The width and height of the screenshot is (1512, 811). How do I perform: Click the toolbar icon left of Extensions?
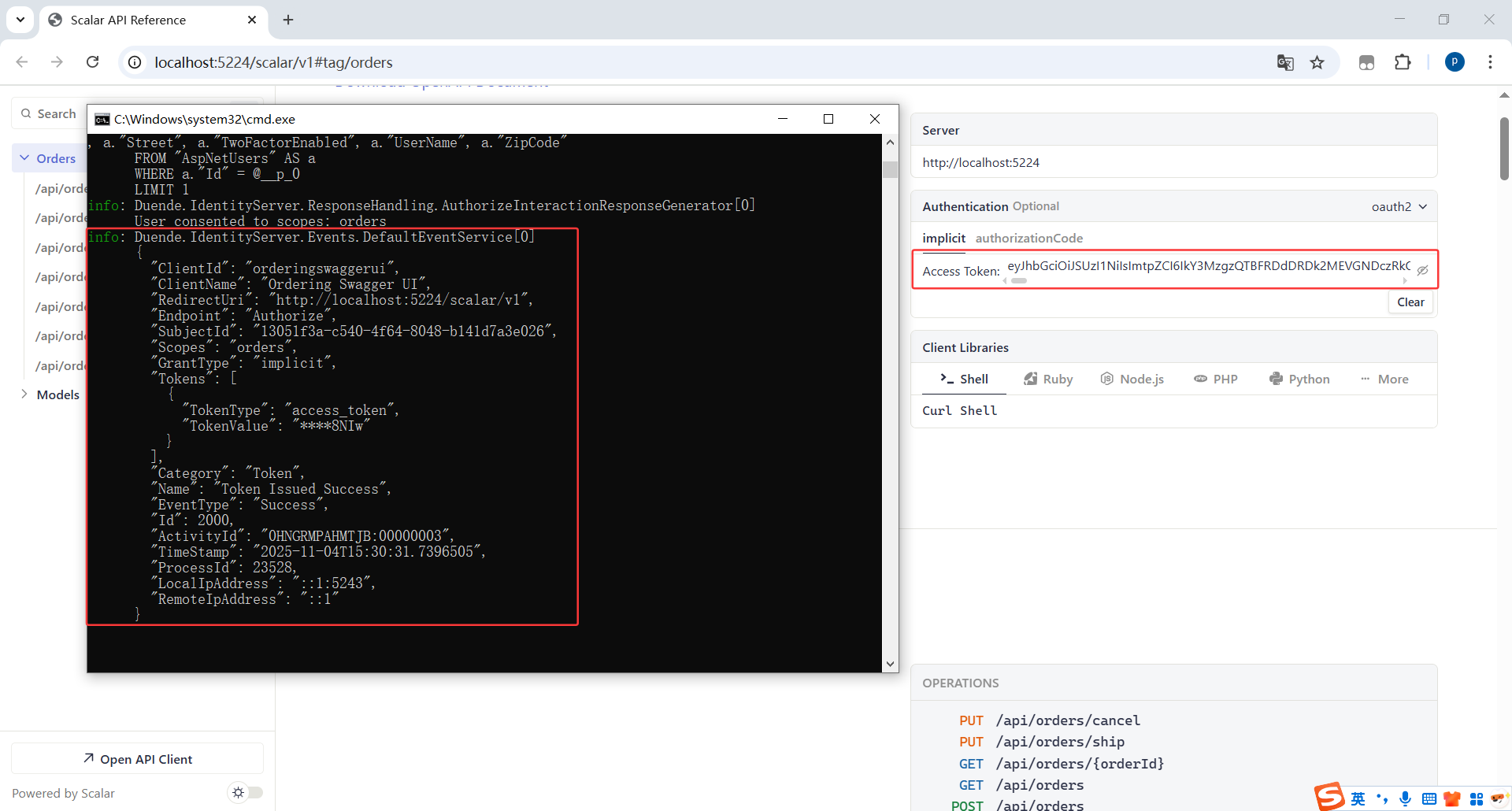pos(1367,62)
